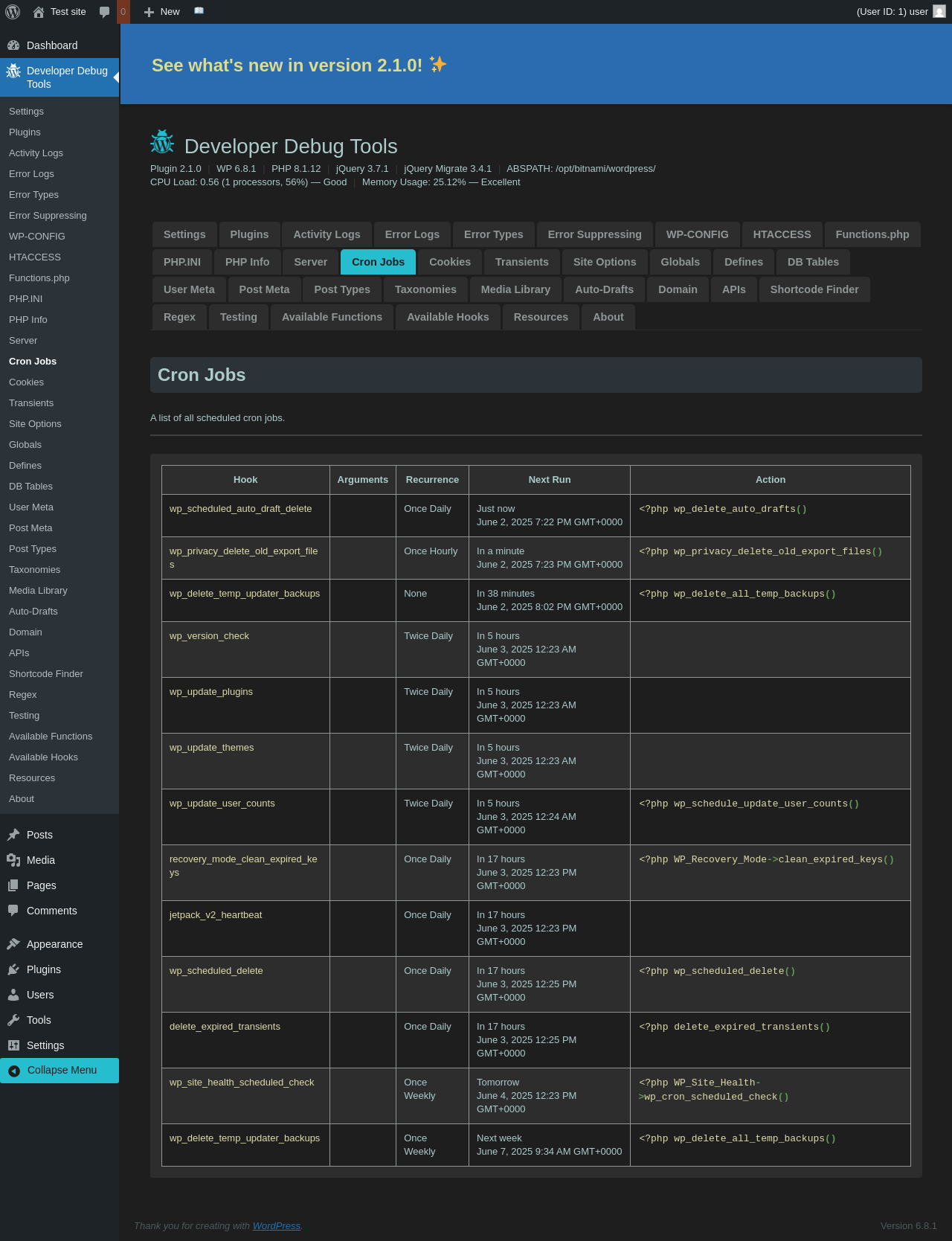This screenshot has height=1241, width=952.
Task: Click the WordPress link in footer
Action: point(276,1226)
